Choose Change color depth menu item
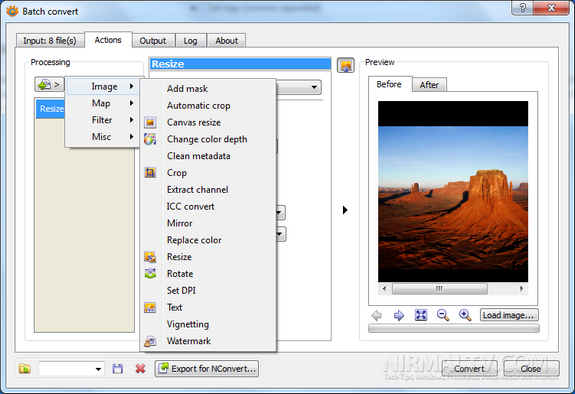Screen dimensions: 575x394 [x=208, y=139]
